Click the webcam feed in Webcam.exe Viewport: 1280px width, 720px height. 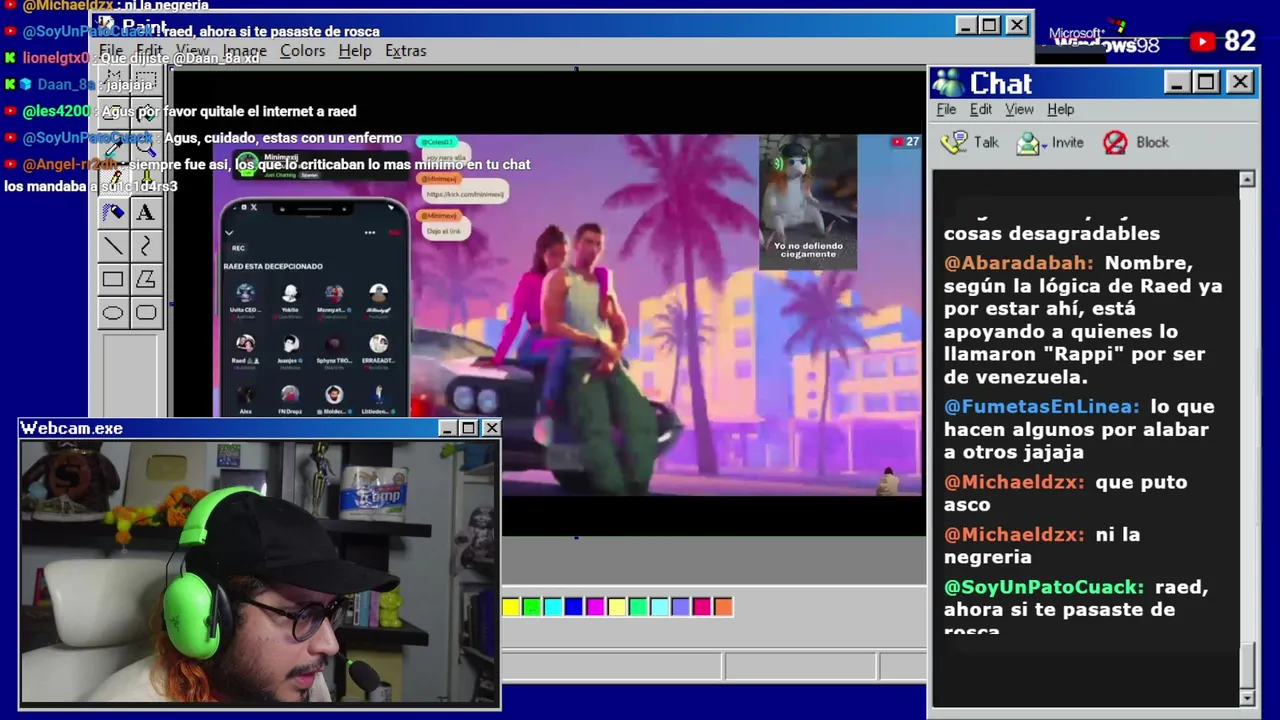pyautogui.click(x=260, y=573)
